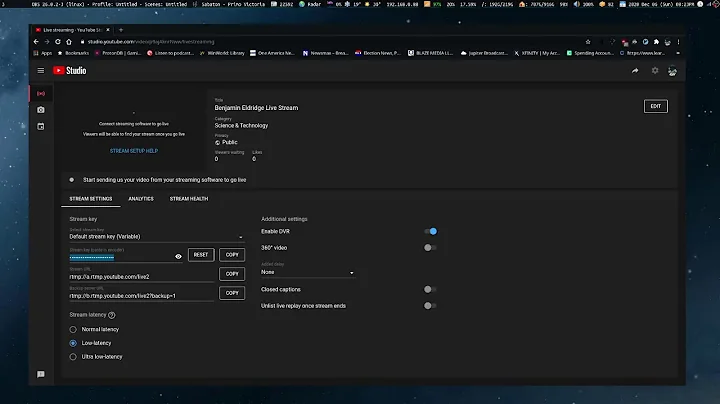
Task: Select Low-latency radio button
Action: 73,343
